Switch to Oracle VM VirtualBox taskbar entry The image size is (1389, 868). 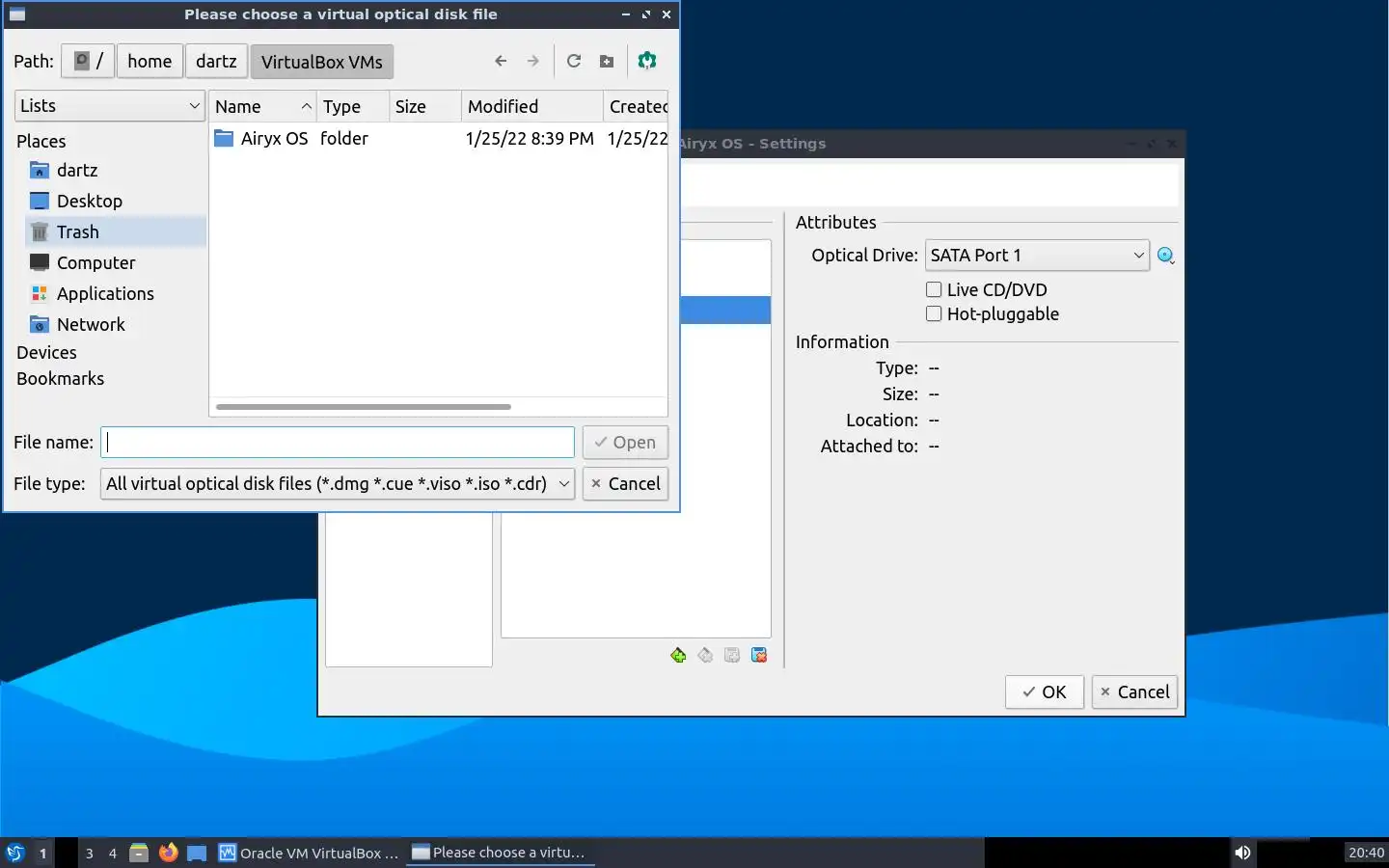[309, 853]
